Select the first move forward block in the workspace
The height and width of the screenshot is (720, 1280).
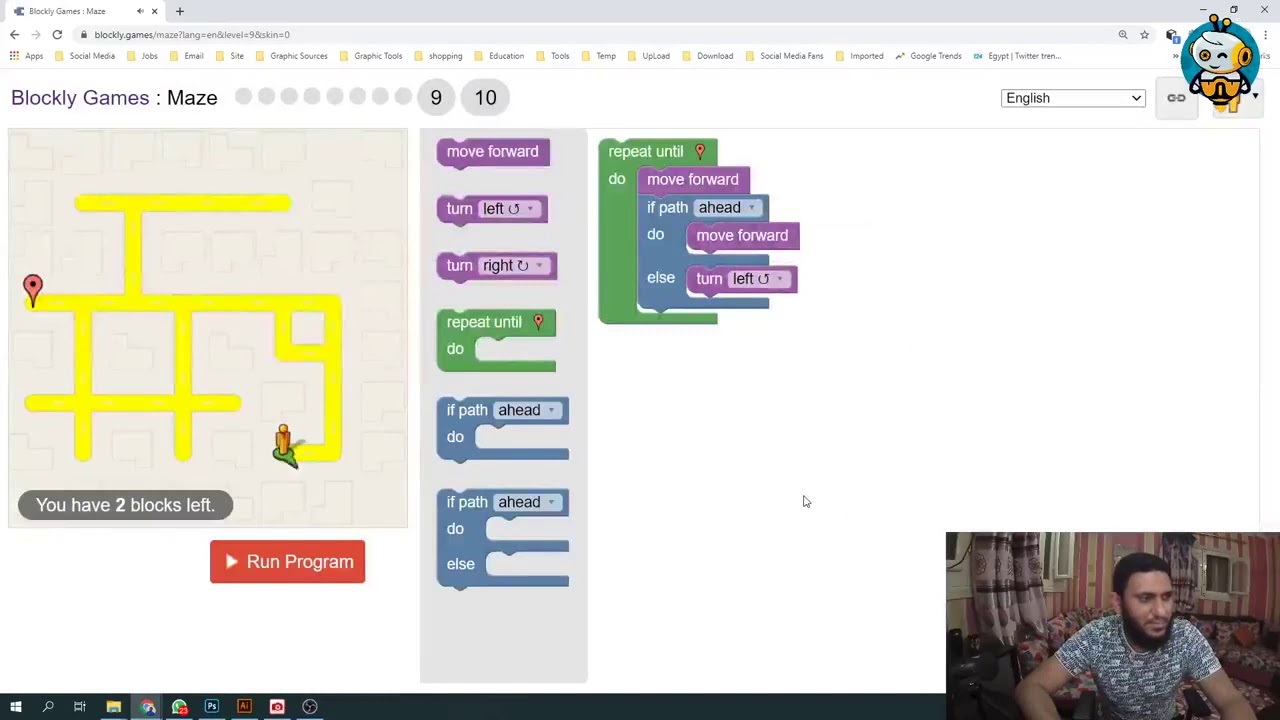coord(693,180)
